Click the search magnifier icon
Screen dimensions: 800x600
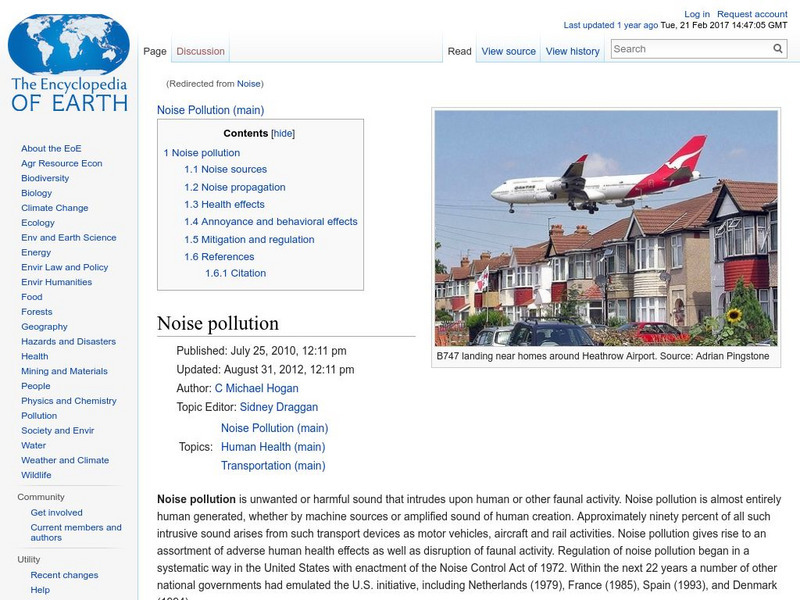pos(777,47)
